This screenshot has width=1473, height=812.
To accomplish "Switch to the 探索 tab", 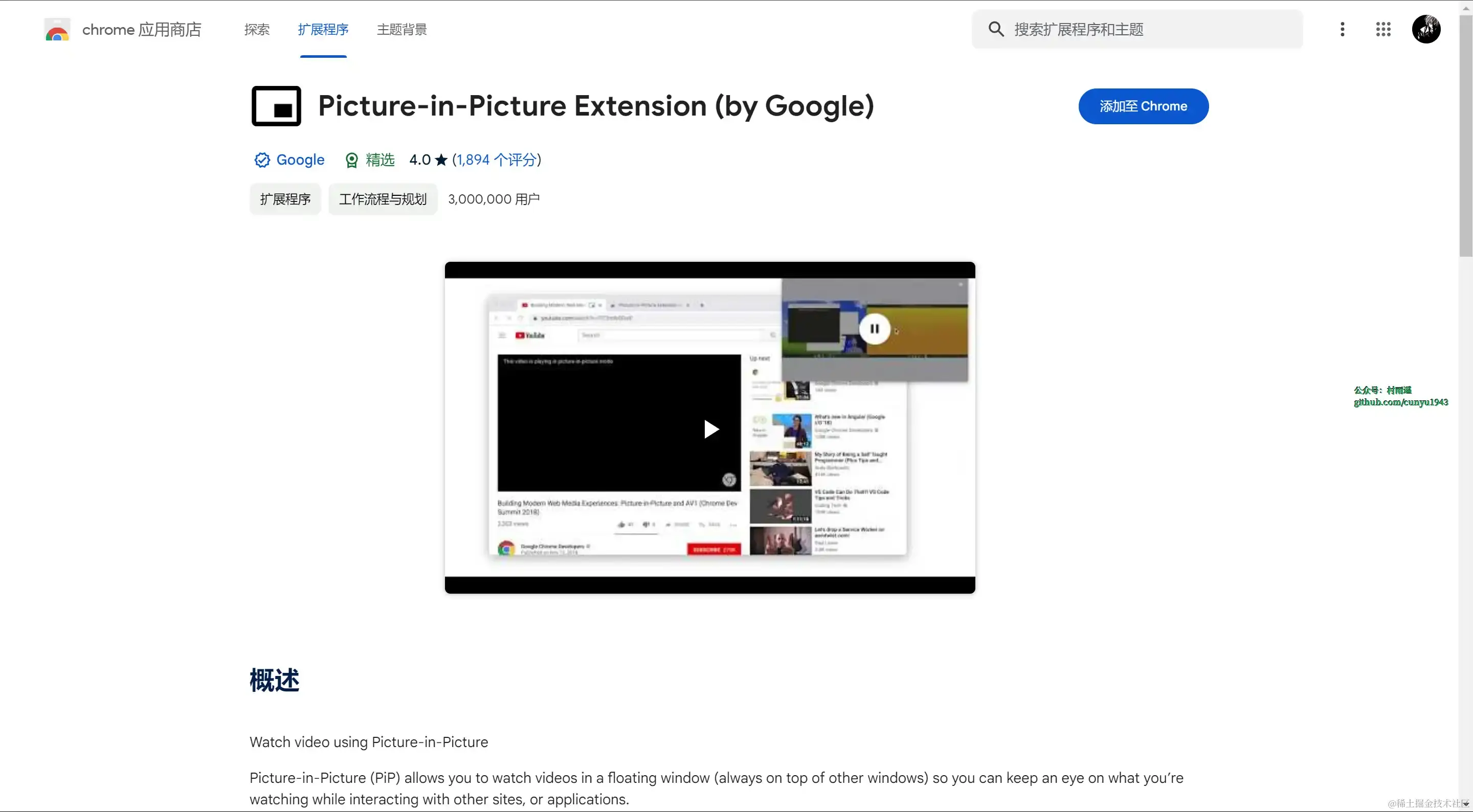I will (257, 30).
